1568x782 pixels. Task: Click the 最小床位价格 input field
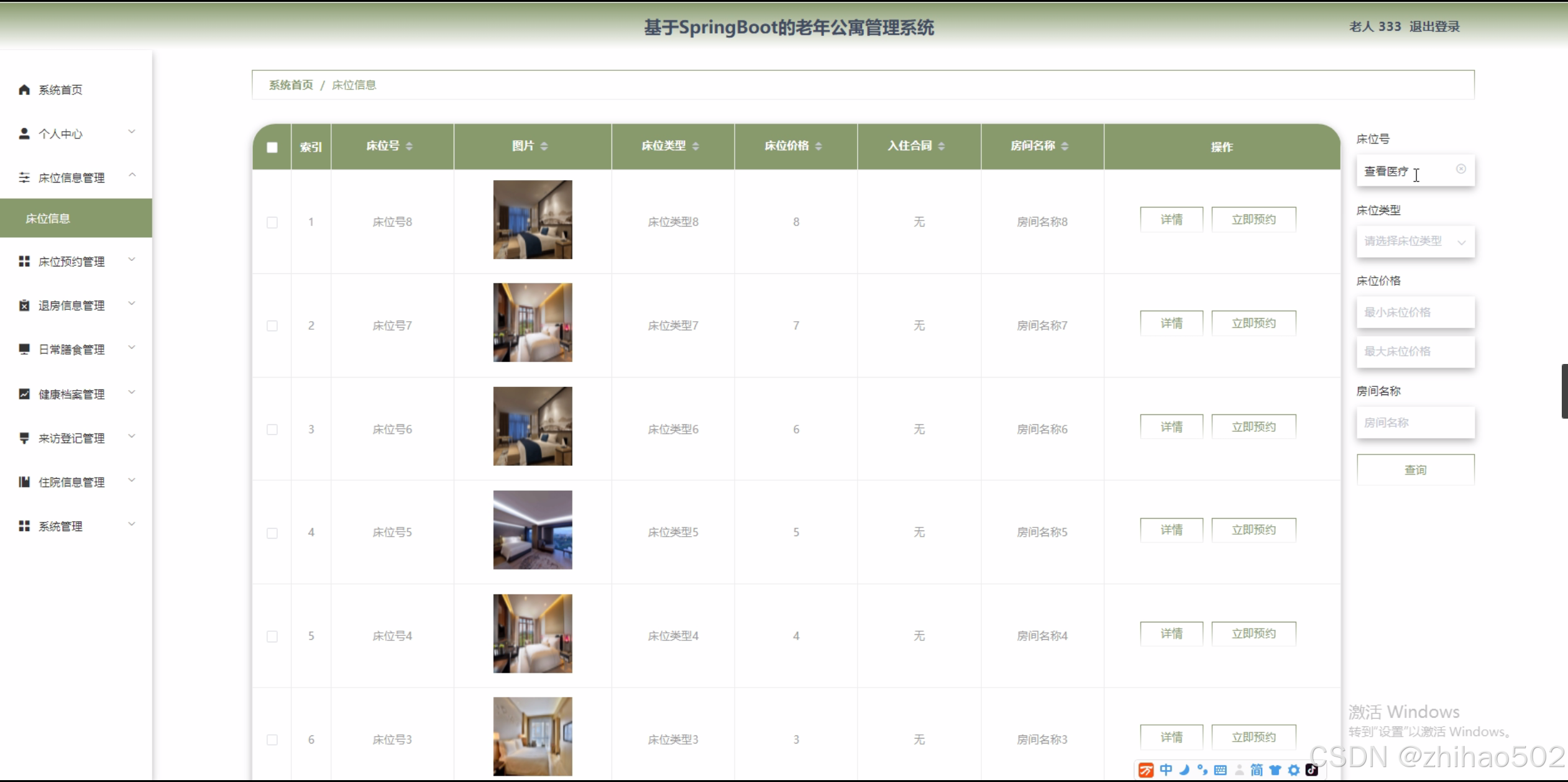(1415, 312)
